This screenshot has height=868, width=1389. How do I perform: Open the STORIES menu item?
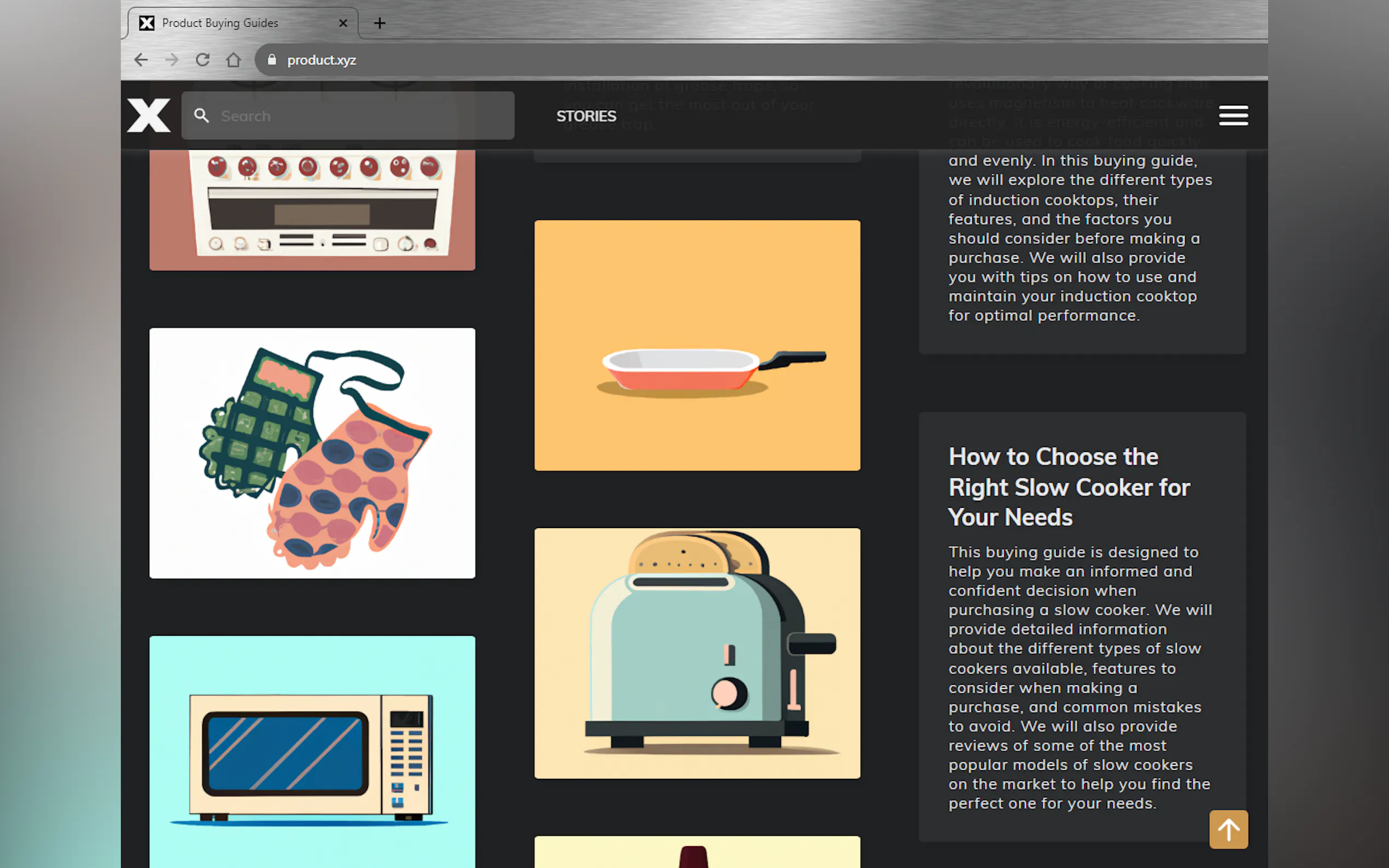586,116
